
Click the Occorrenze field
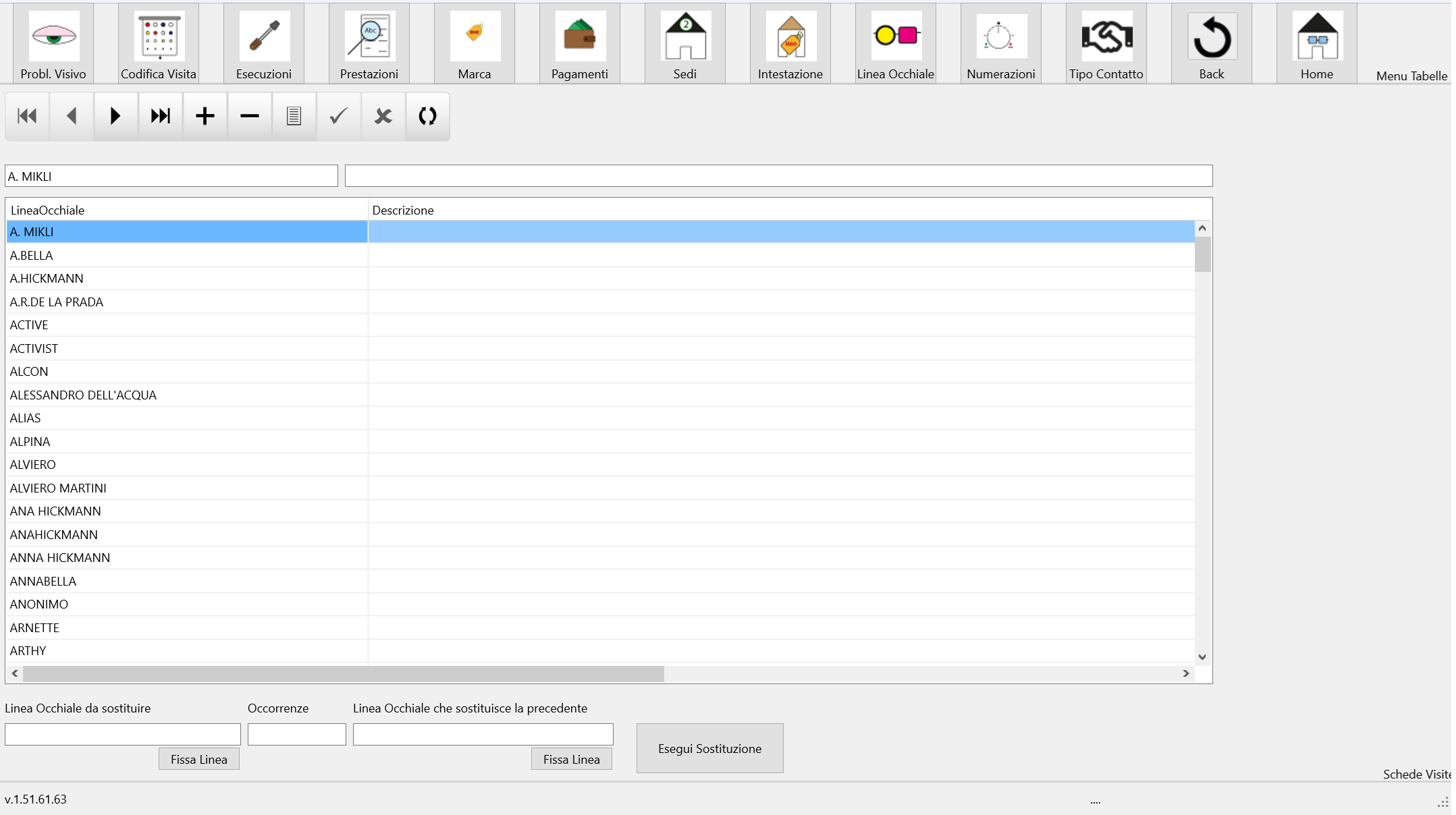[x=297, y=734]
